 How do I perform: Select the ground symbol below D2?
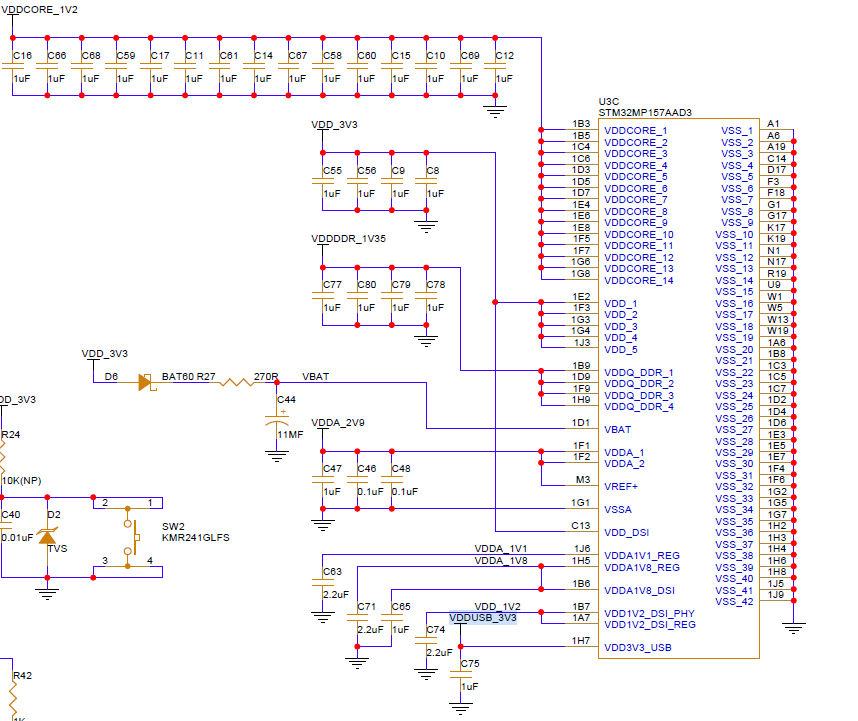click(48, 594)
